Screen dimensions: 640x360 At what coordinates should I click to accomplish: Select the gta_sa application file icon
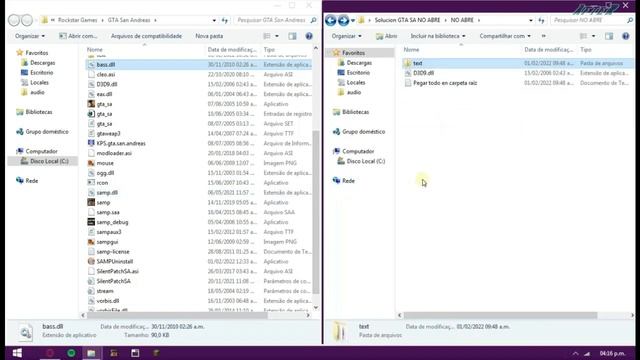click(x=91, y=104)
